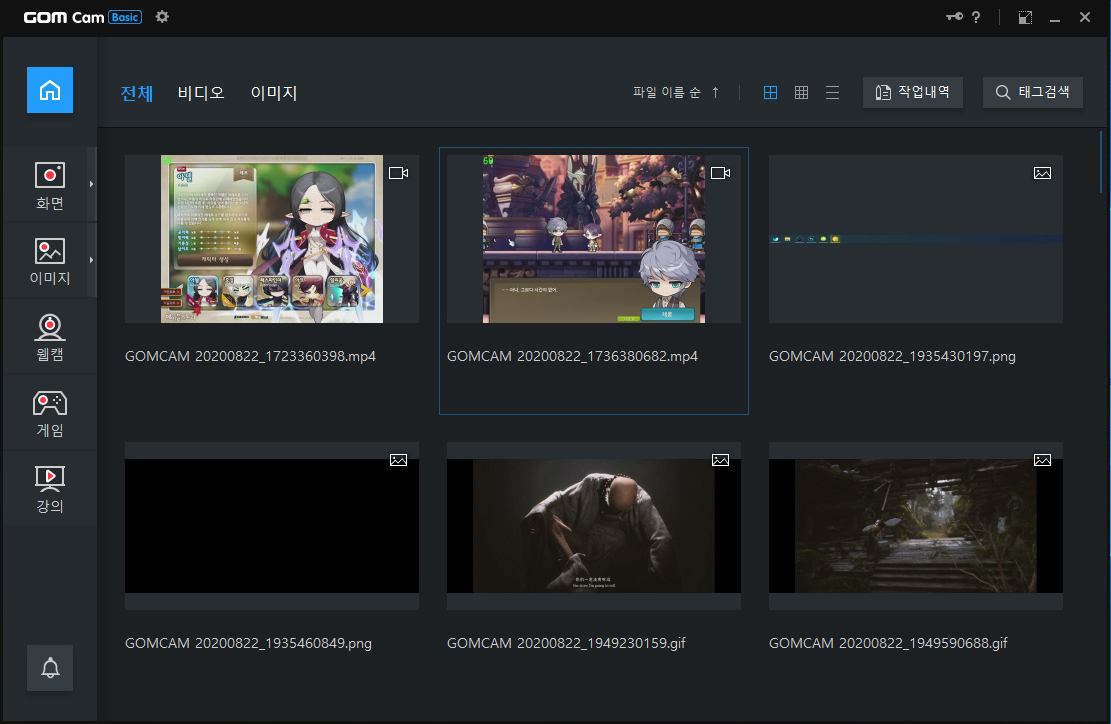Click file name GOMCAM 20200822_1736380682.mp4
1111x724 pixels.
click(573, 356)
